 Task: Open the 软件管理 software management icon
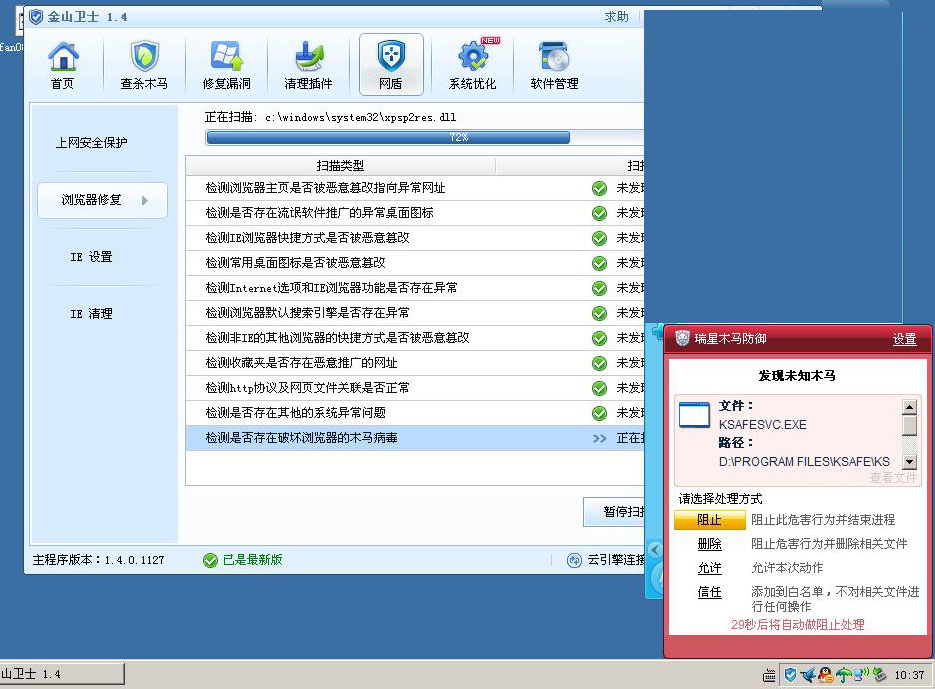(x=555, y=64)
